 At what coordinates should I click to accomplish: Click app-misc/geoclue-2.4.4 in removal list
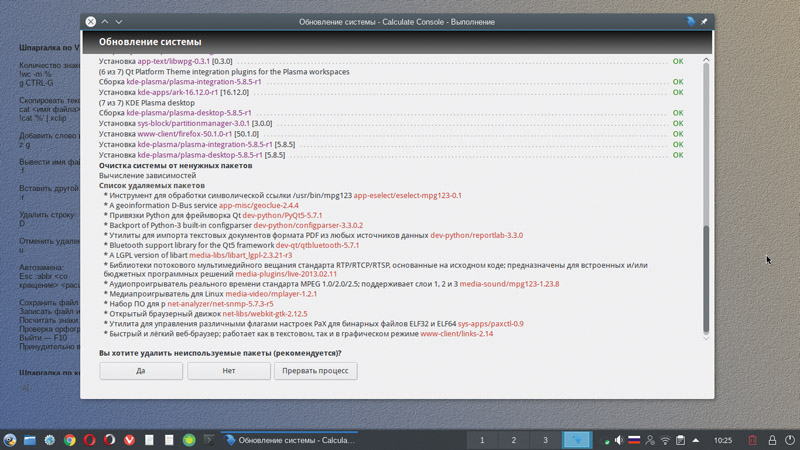click(x=259, y=206)
